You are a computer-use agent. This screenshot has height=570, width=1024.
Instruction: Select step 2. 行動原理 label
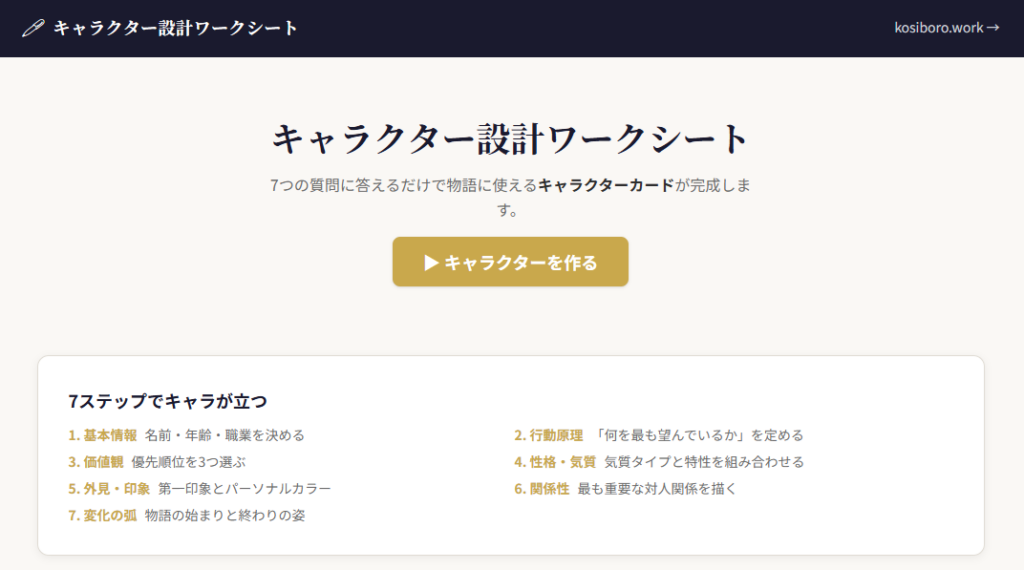pyautogui.click(x=548, y=435)
